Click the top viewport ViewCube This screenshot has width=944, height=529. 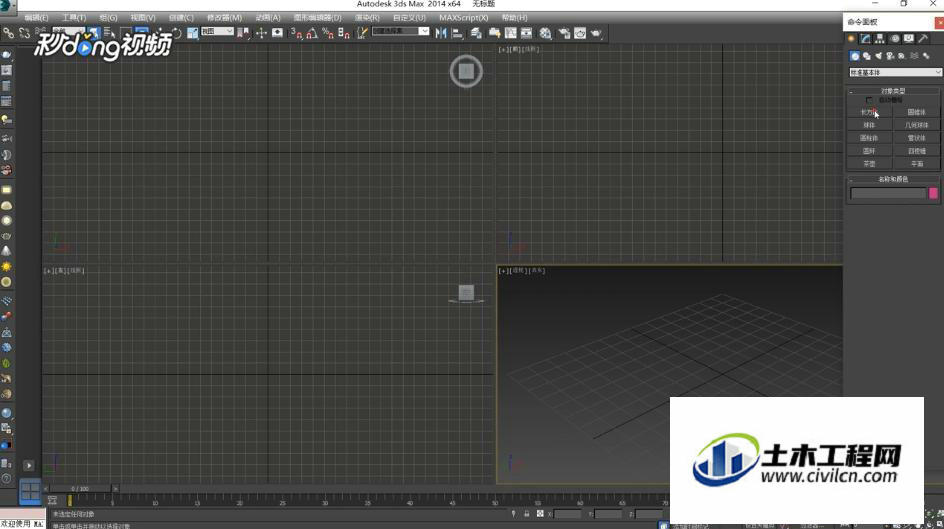point(466,71)
